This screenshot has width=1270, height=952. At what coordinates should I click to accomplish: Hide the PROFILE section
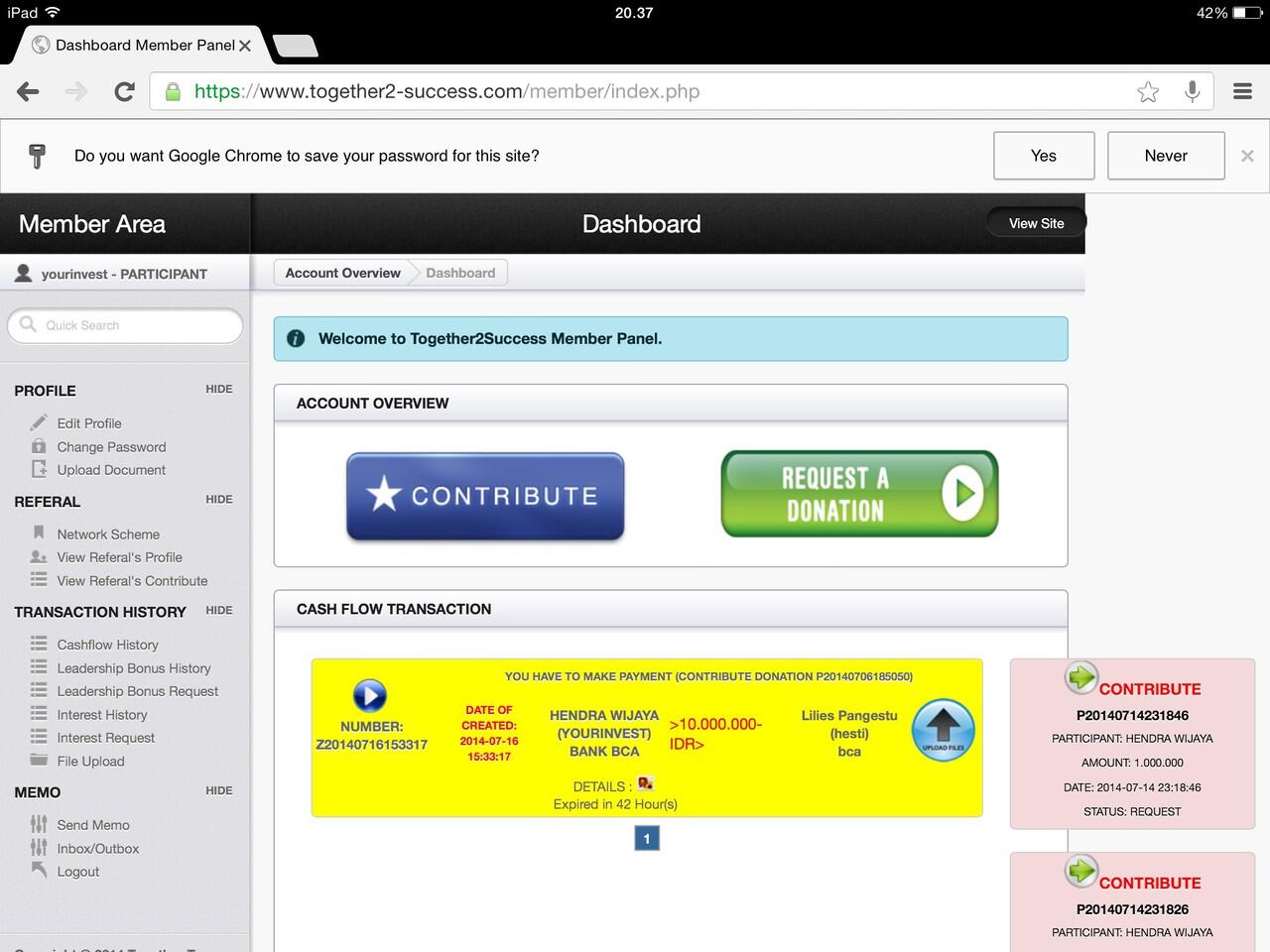[x=219, y=390]
